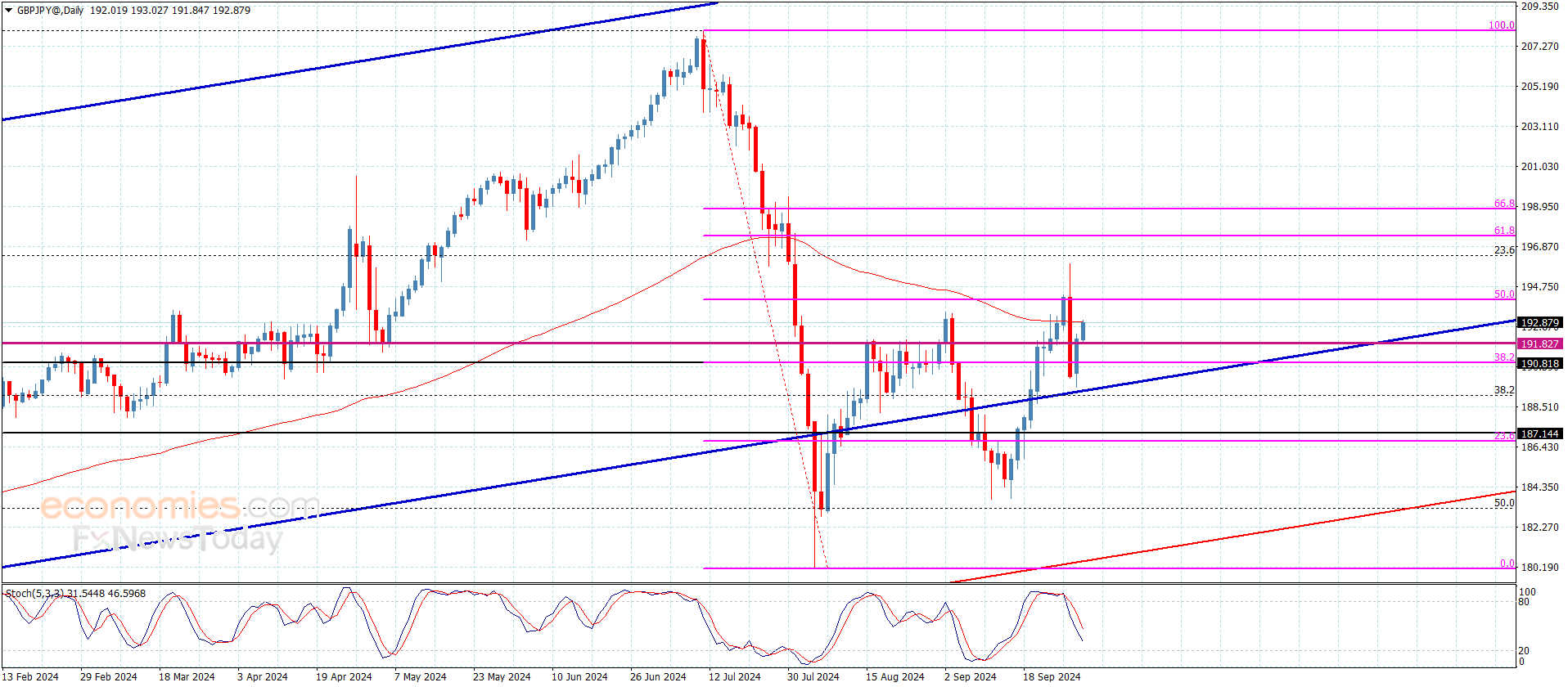
Task: Click the 2 Sep 2024 date label
Action: click(x=971, y=677)
